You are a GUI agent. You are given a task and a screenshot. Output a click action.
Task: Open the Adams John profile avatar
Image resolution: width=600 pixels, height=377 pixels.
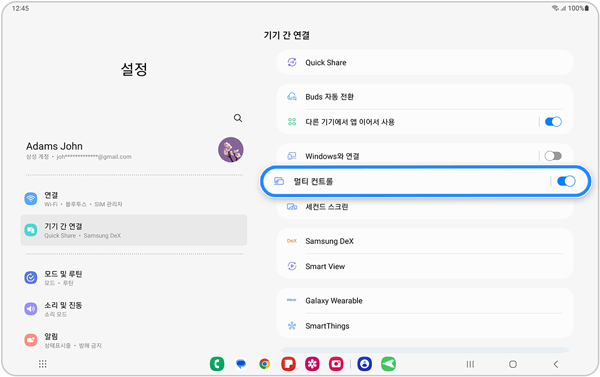click(231, 150)
